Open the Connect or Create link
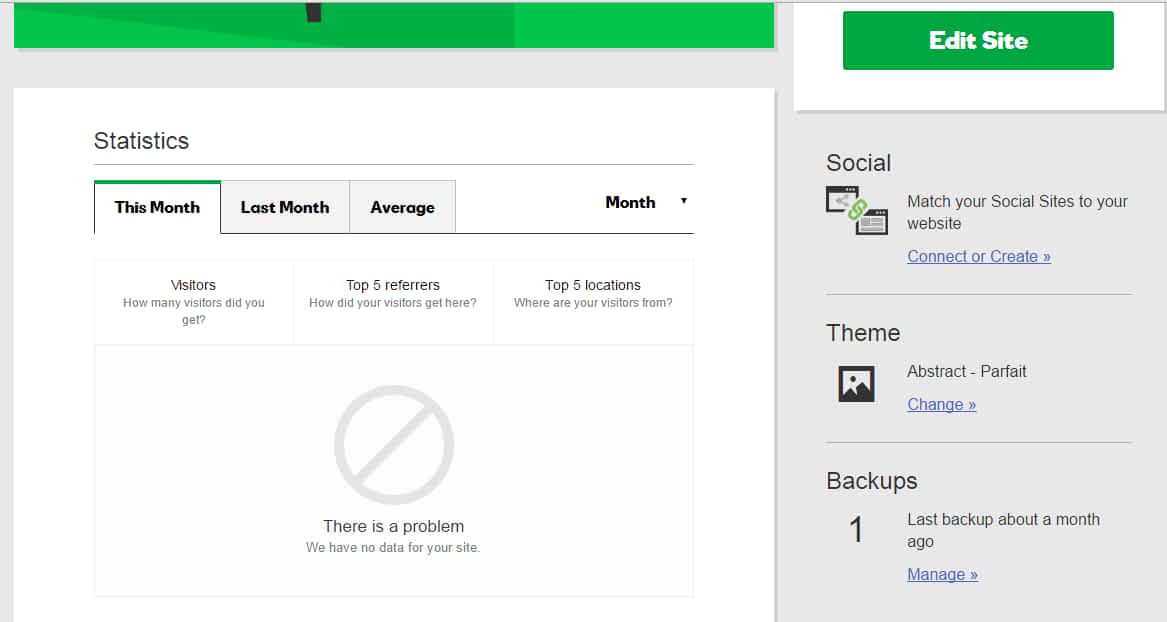This screenshot has height=622, width=1167. click(x=978, y=256)
